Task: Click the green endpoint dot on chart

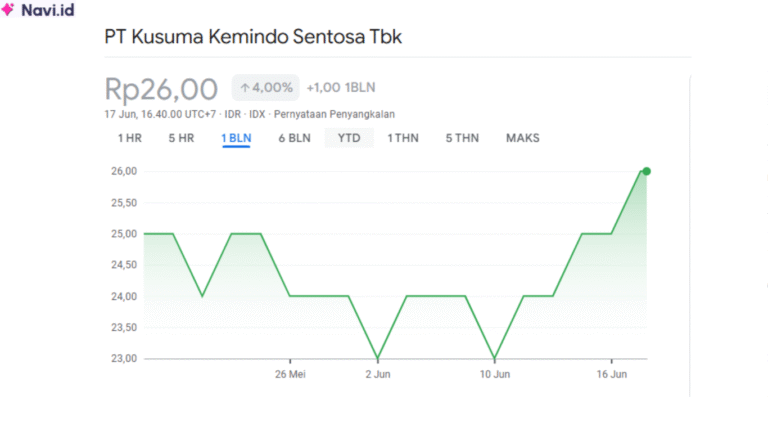Action: 647,171
